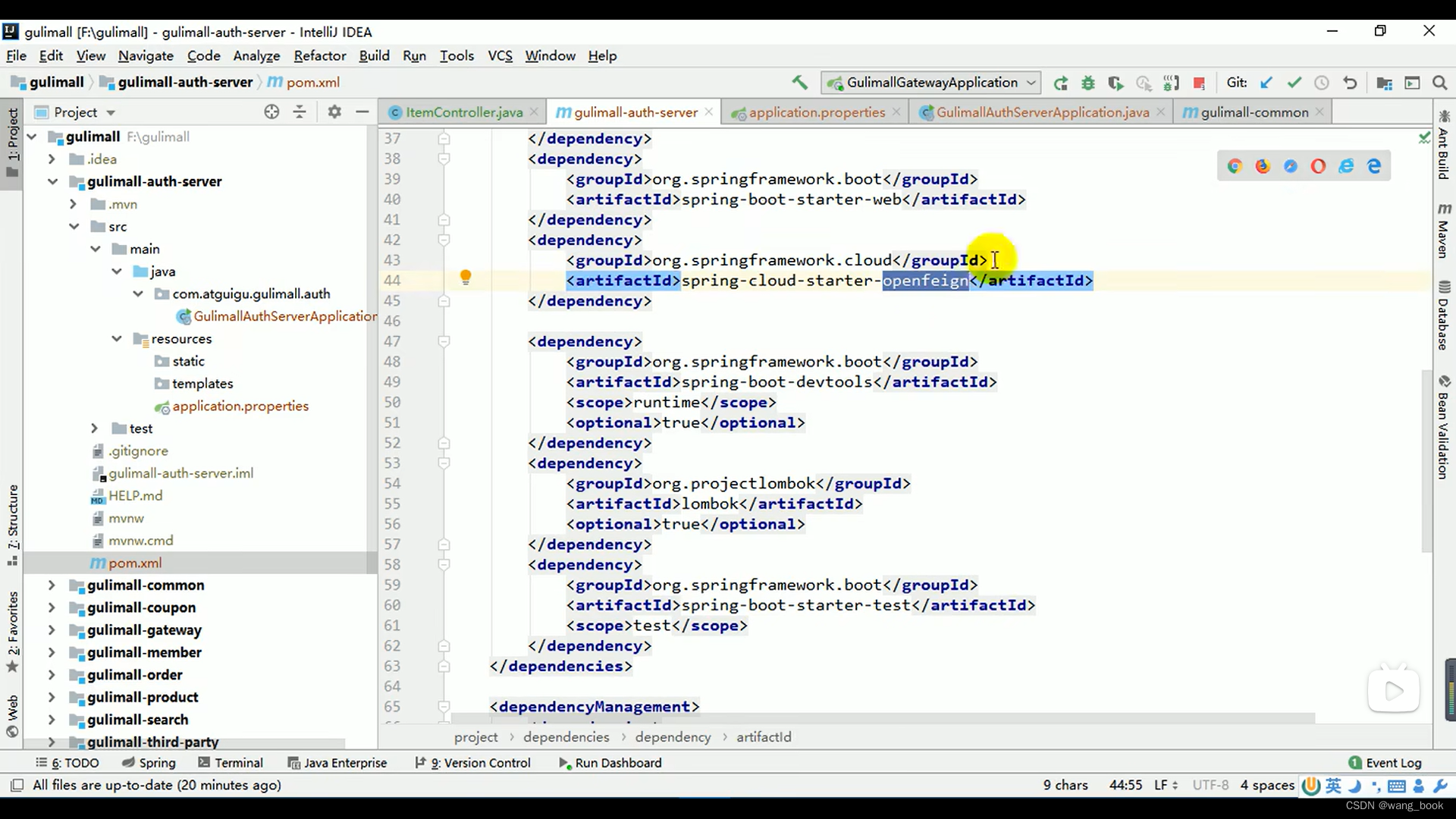Hide the Project panel with minus icon
Image resolution: width=1456 pixels, height=819 pixels.
[x=362, y=111]
